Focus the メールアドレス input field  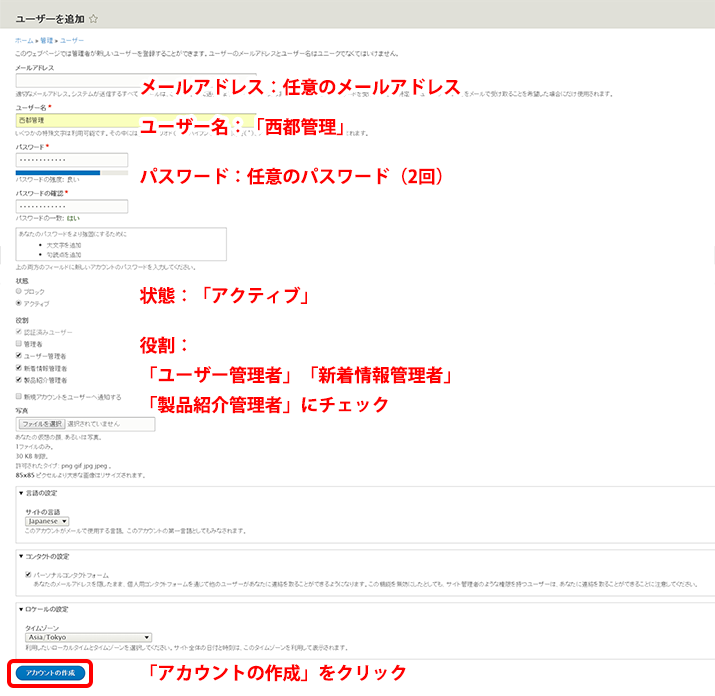[x=136, y=80]
